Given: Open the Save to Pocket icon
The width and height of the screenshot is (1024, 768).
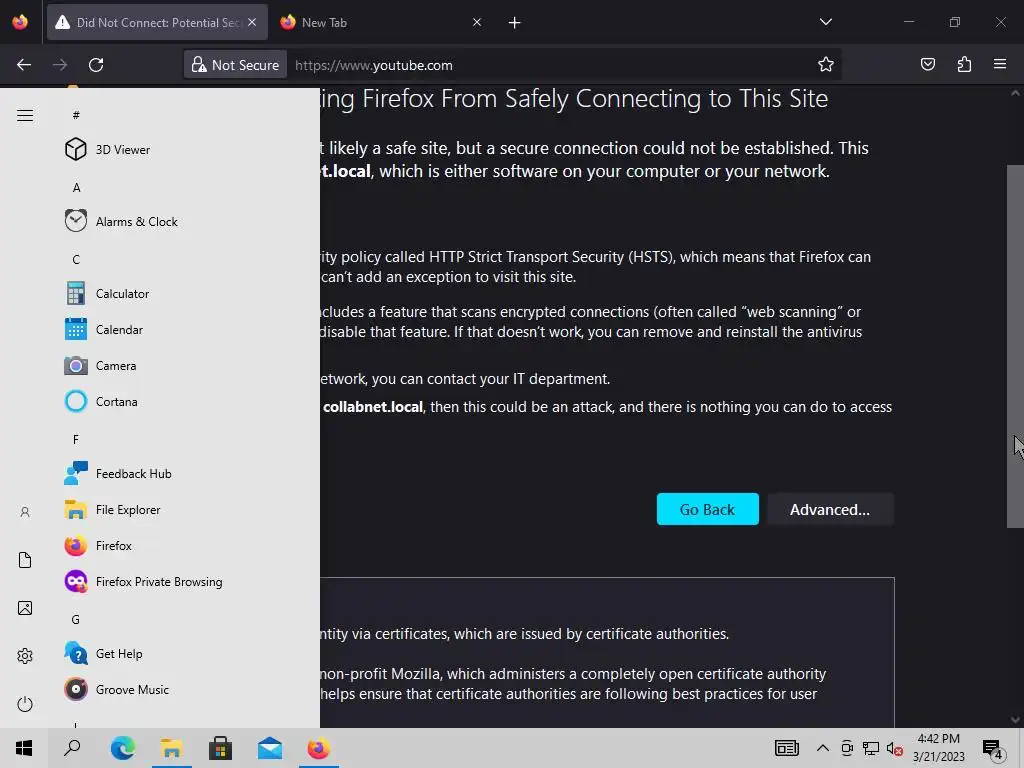Looking at the screenshot, I should coord(927,65).
